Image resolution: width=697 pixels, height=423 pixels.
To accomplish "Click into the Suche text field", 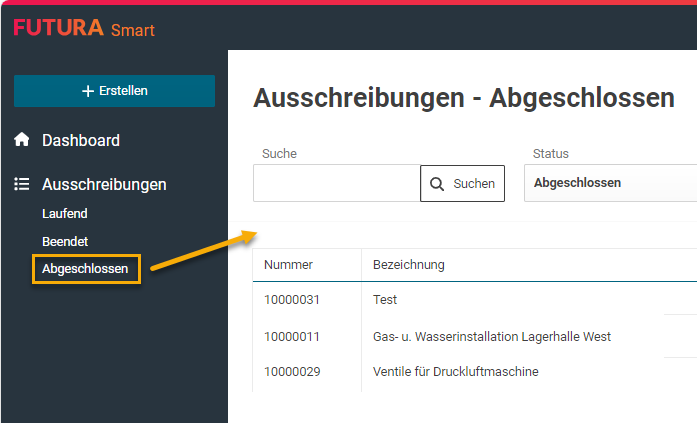I will tap(336, 183).
